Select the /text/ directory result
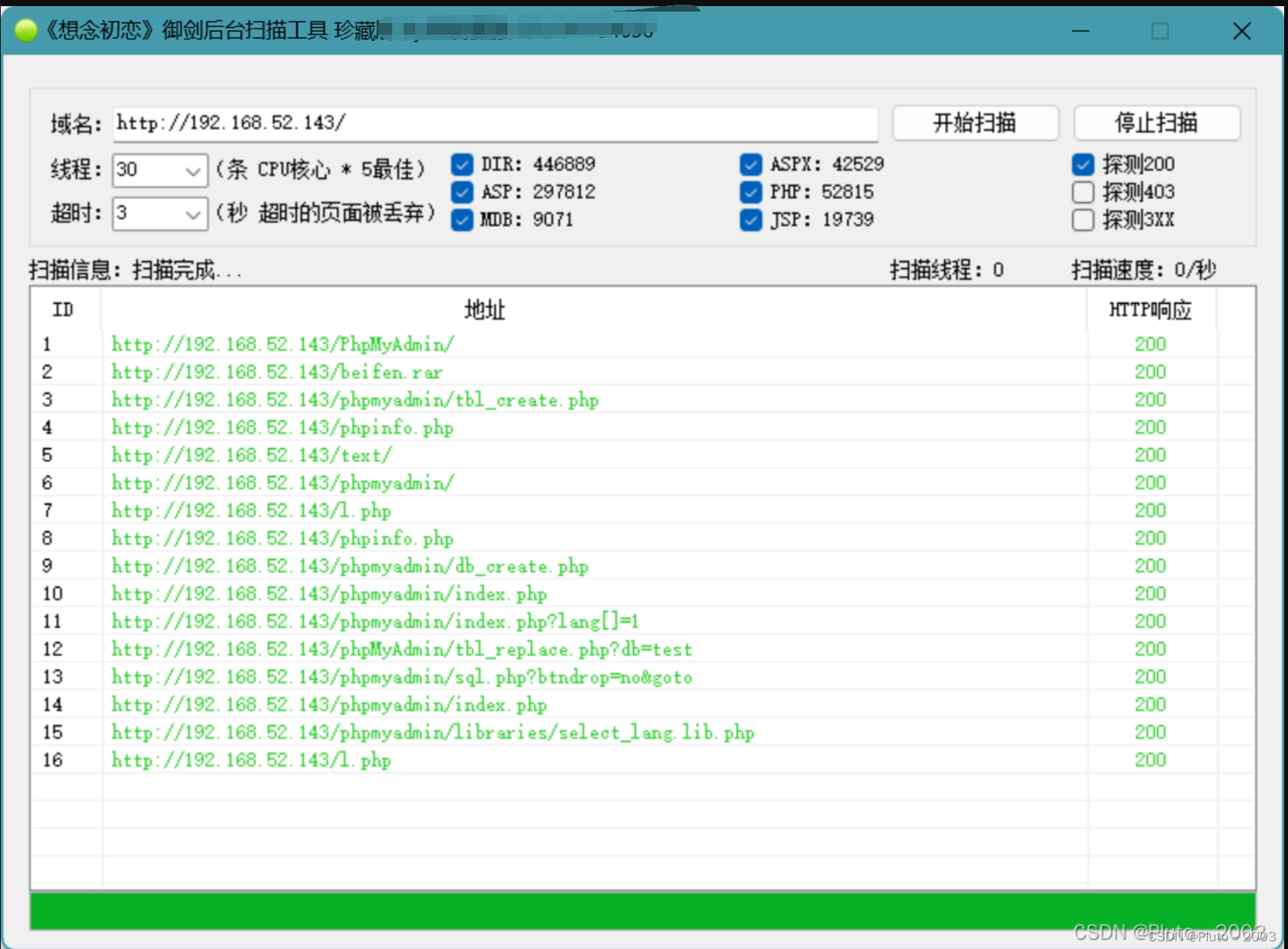This screenshot has height=949, width=1288. pos(251,455)
